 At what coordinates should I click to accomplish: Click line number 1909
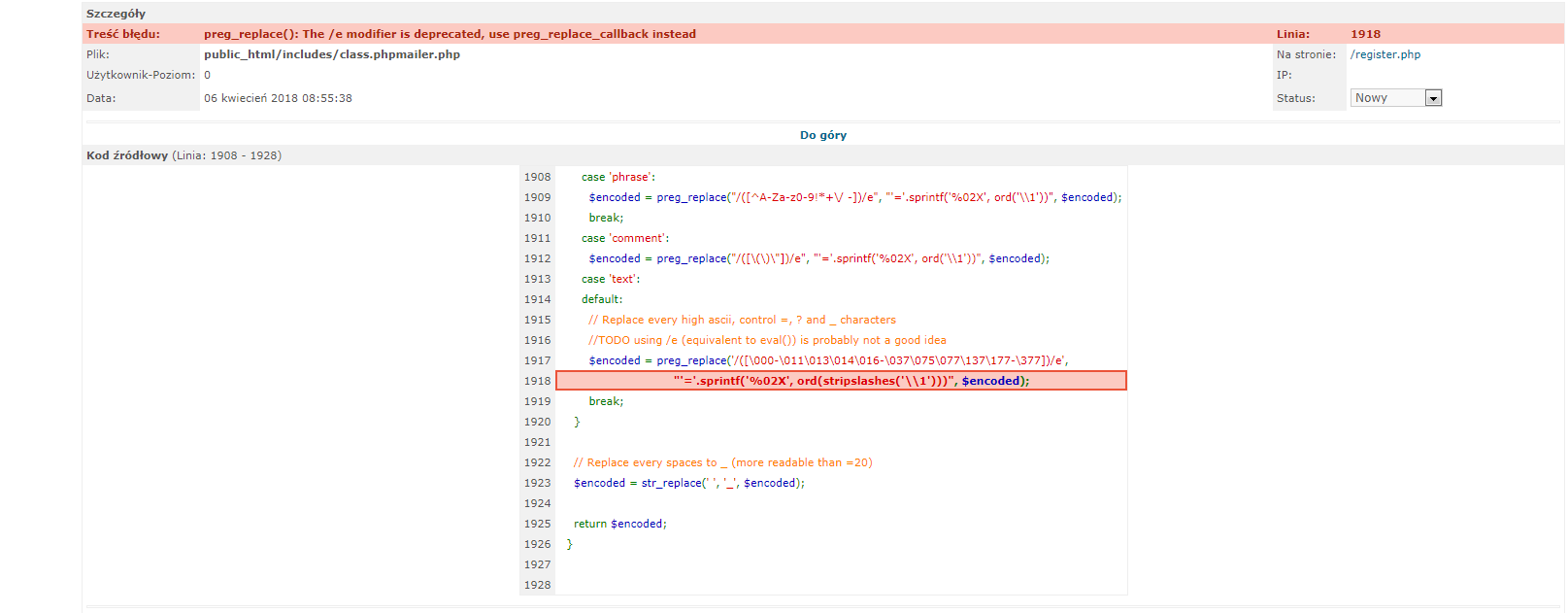pyautogui.click(x=537, y=197)
